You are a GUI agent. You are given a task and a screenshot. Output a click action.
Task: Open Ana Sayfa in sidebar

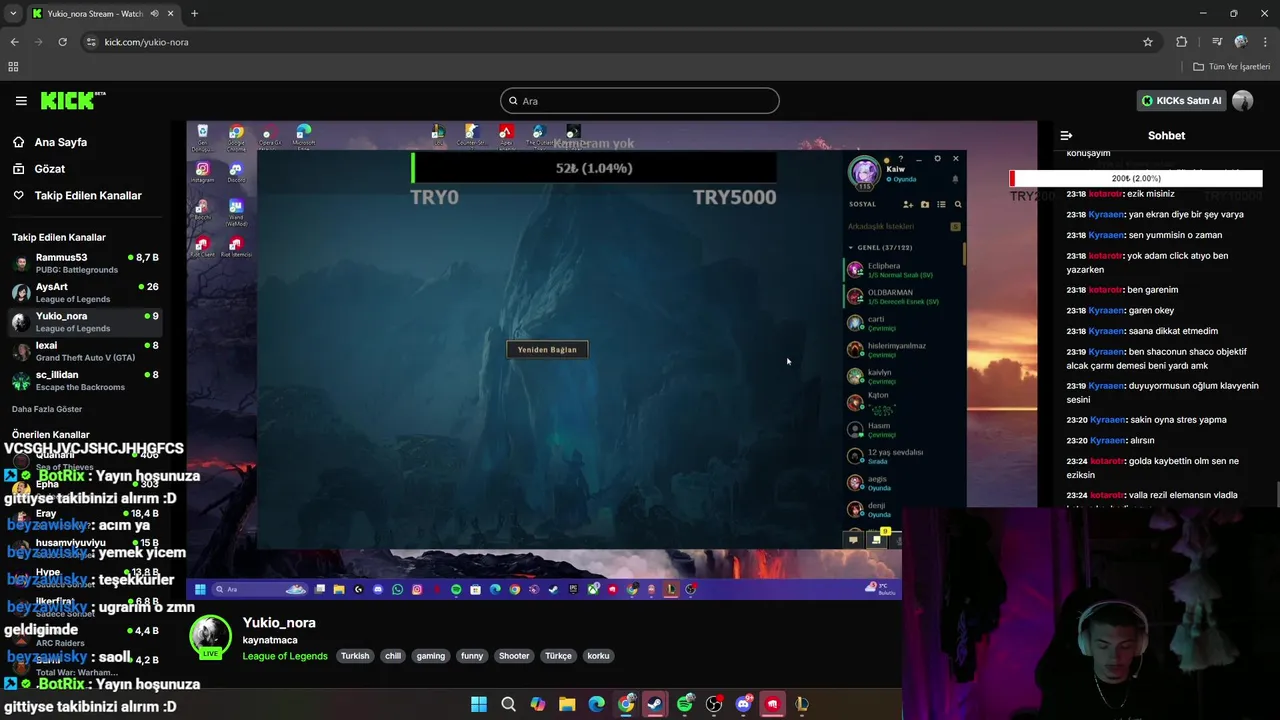[60, 142]
